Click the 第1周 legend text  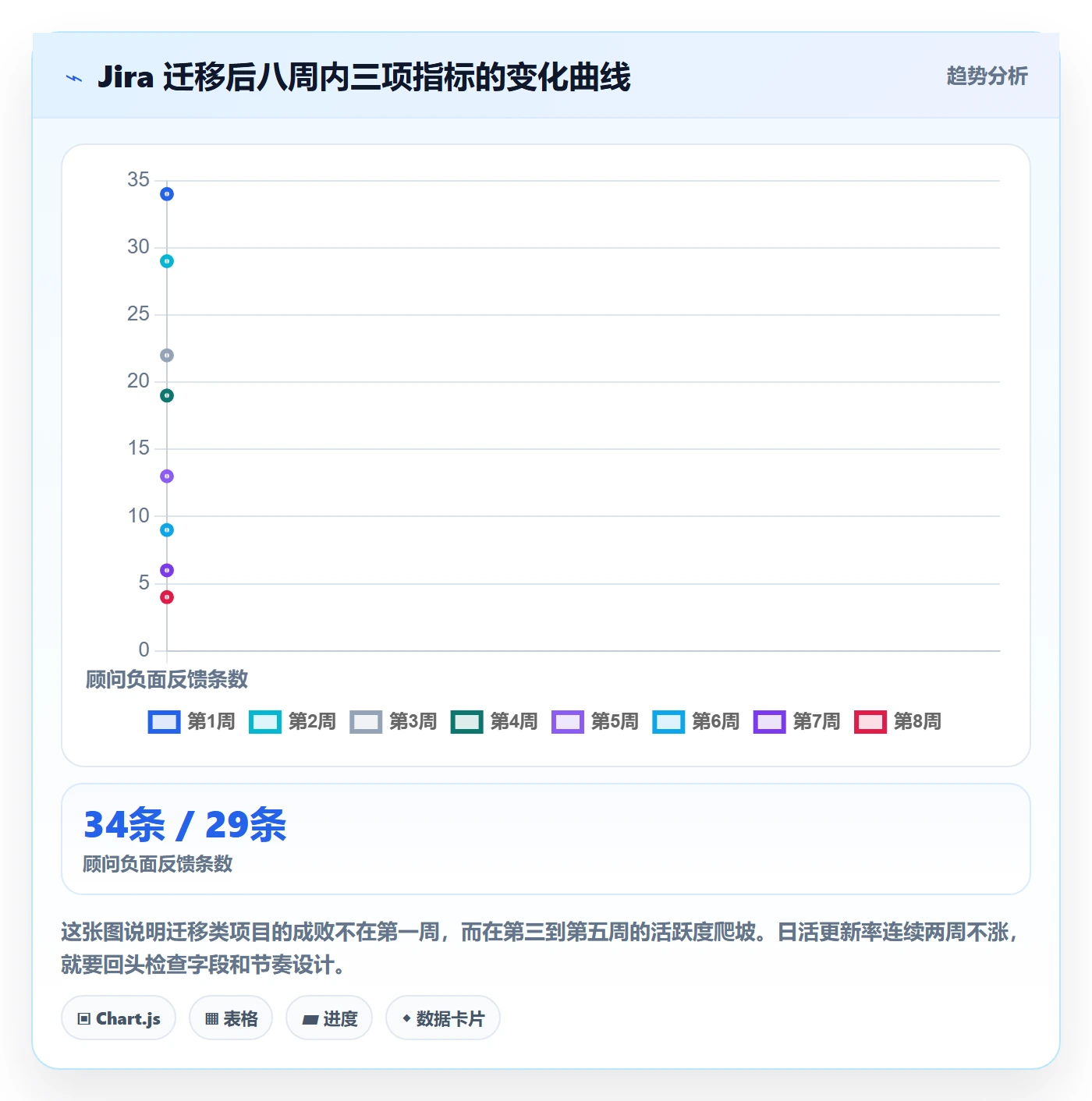pos(211,722)
